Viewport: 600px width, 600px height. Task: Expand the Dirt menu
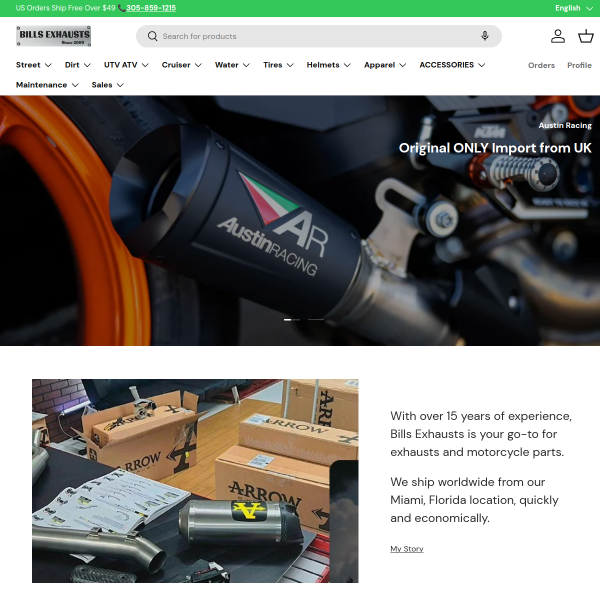(x=78, y=65)
